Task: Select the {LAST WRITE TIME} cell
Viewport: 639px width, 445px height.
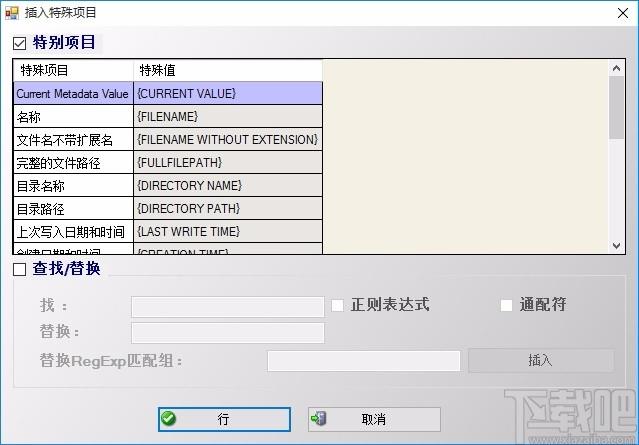Action: (x=228, y=231)
